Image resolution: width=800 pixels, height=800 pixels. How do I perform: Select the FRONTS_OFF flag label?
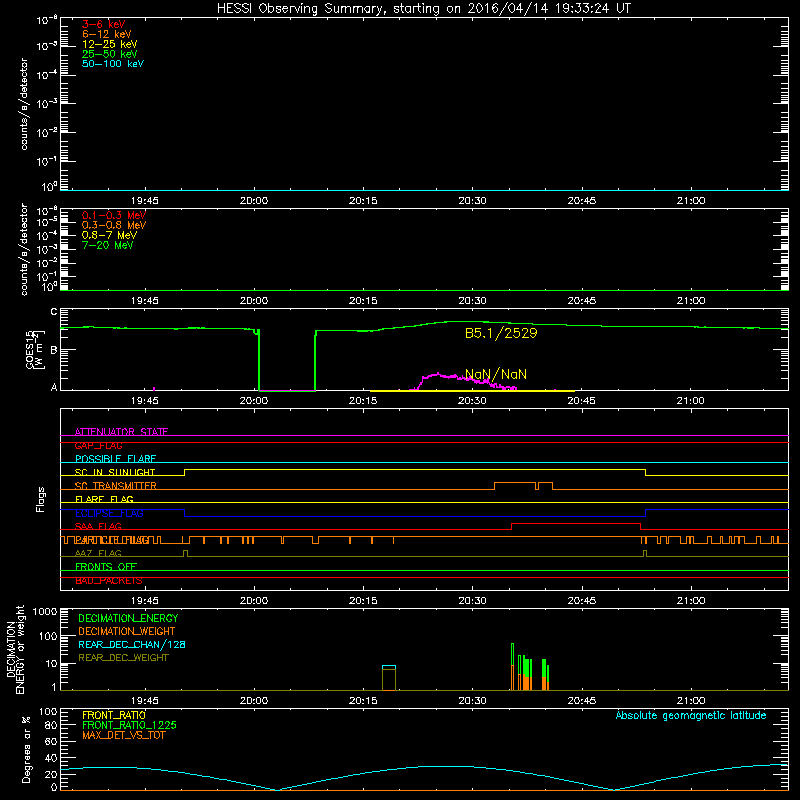point(106,567)
